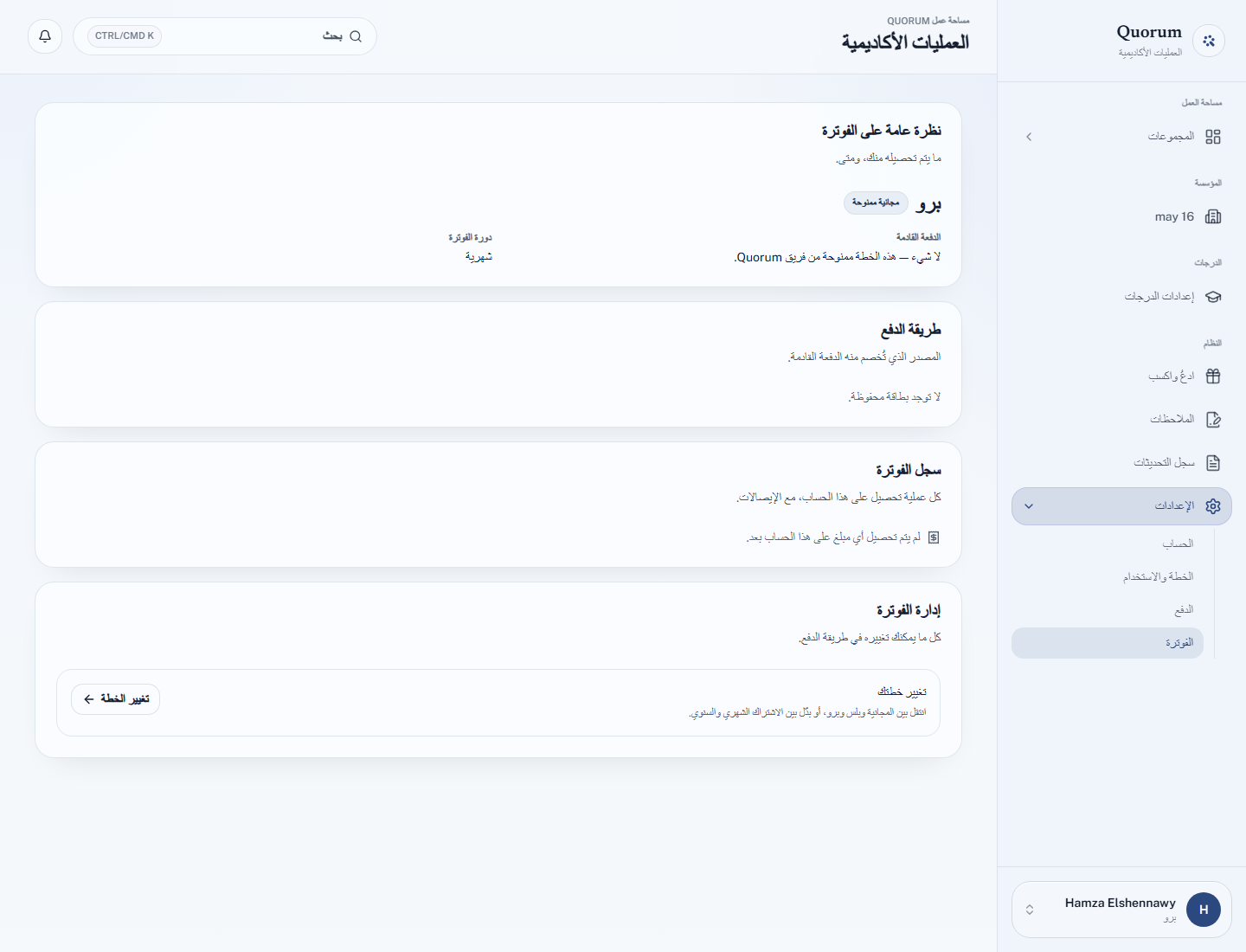Click the gift icon for ادعُ واكسب
1246x952 pixels.
click(1213, 376)
